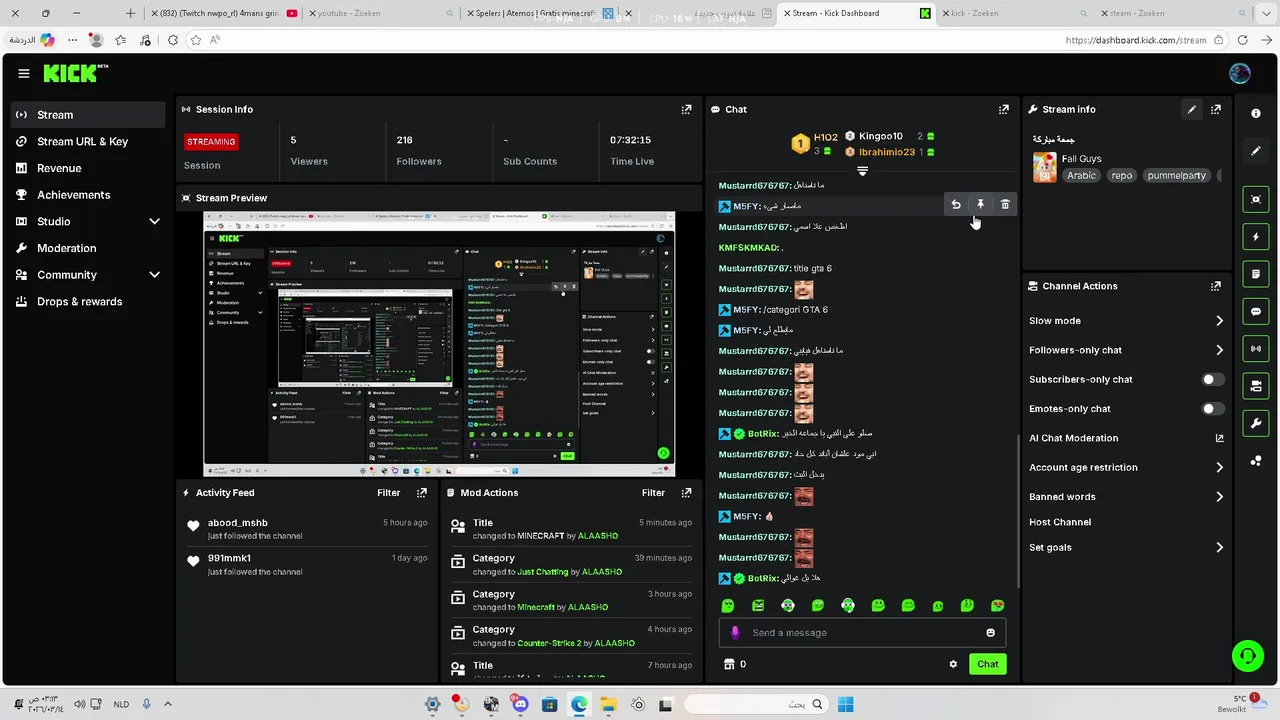Open Slow mode options
Image resolution: width=1280 pixels, height=720 pixels.
1126,321
